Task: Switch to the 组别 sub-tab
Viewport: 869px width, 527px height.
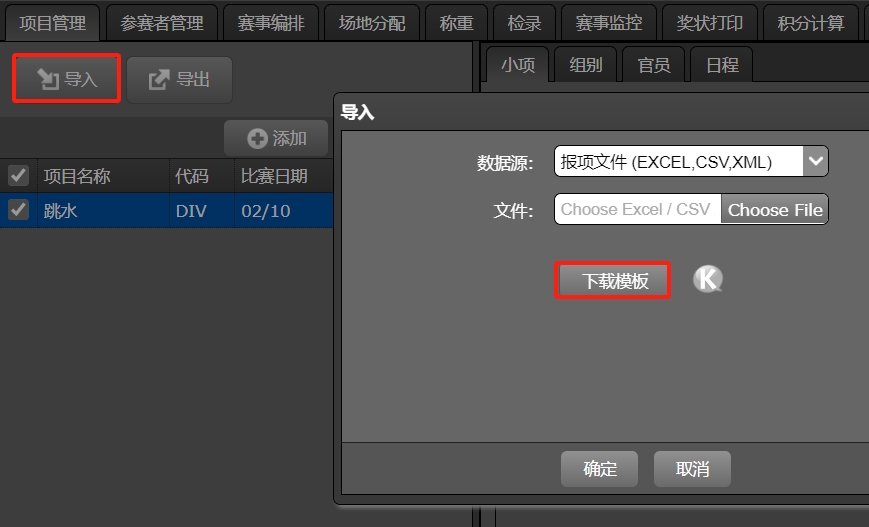Action: click(x=586, y=65)
